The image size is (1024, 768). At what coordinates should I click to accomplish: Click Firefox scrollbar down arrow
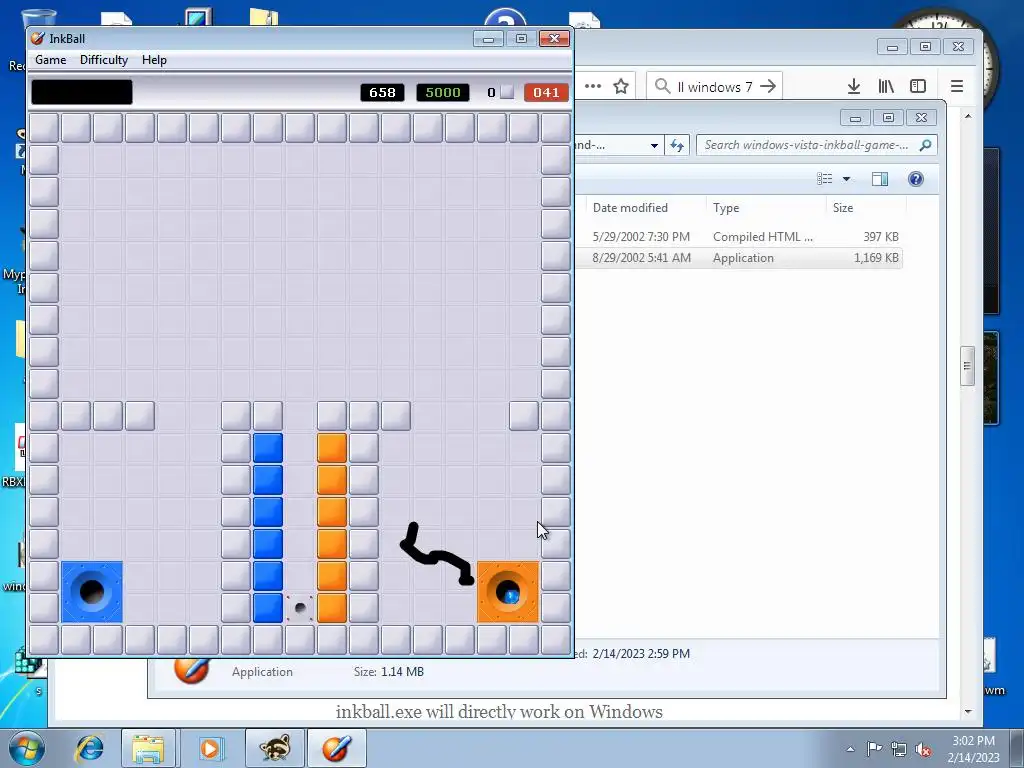click(968, 711)
